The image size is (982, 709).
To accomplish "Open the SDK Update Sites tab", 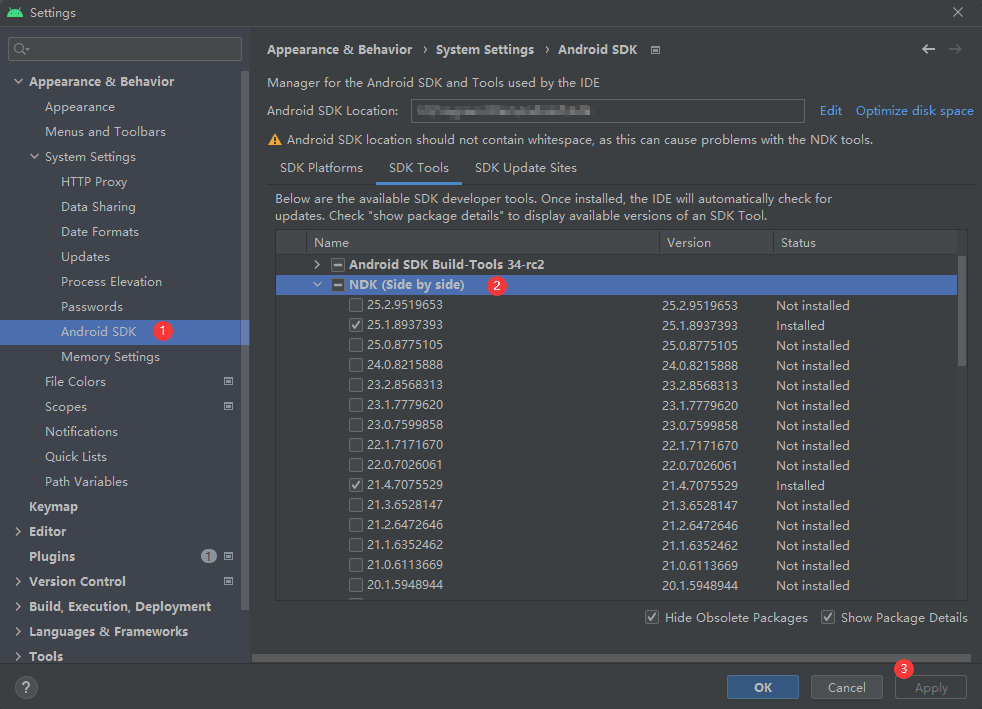I will click(525, 168).
